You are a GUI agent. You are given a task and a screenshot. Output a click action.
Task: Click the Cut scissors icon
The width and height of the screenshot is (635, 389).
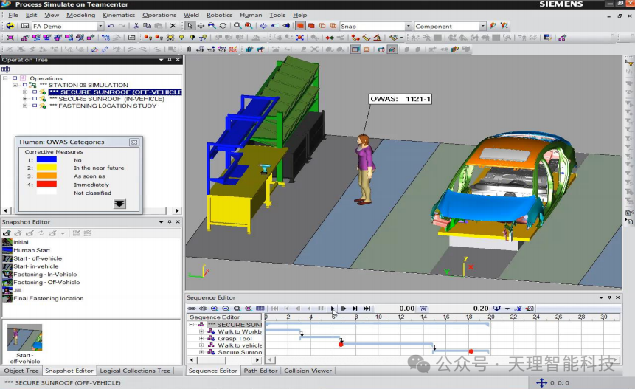tap(136, 26)
